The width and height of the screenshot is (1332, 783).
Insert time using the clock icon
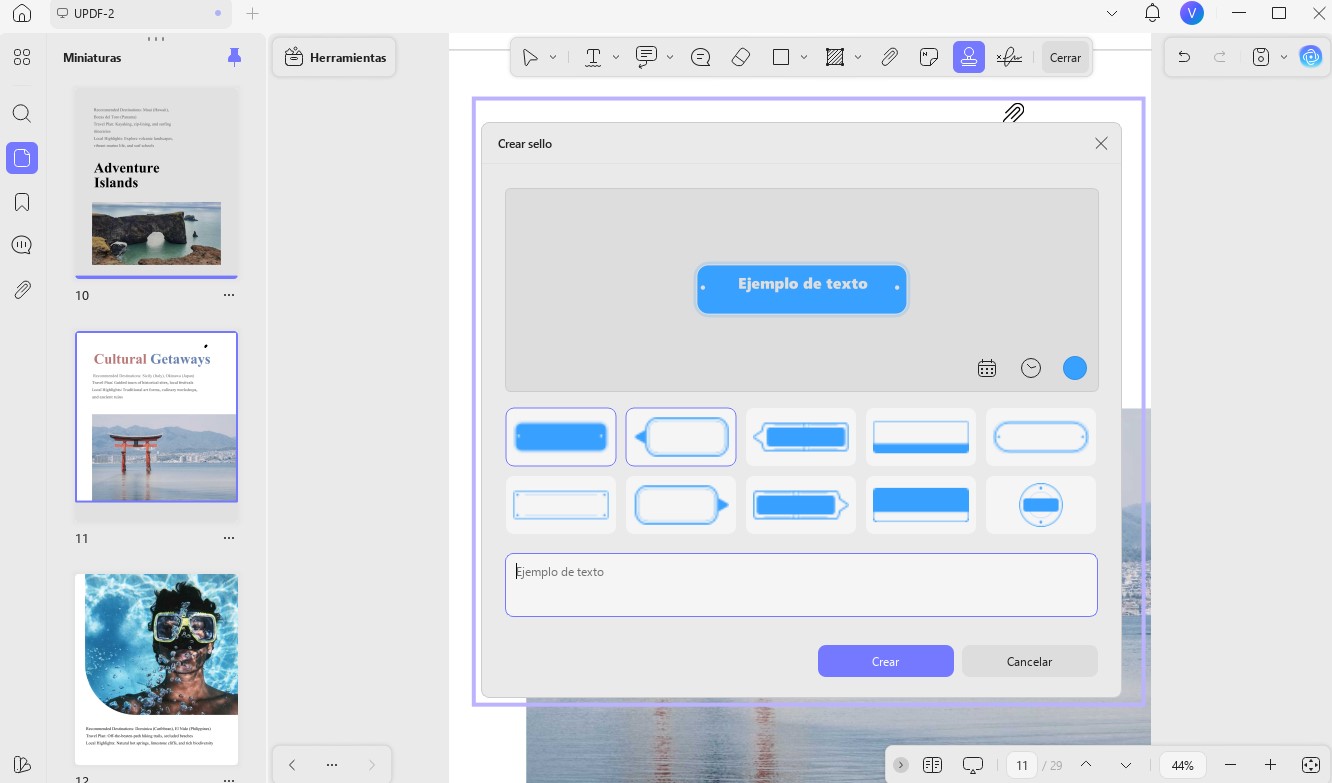coord(1031,368)
